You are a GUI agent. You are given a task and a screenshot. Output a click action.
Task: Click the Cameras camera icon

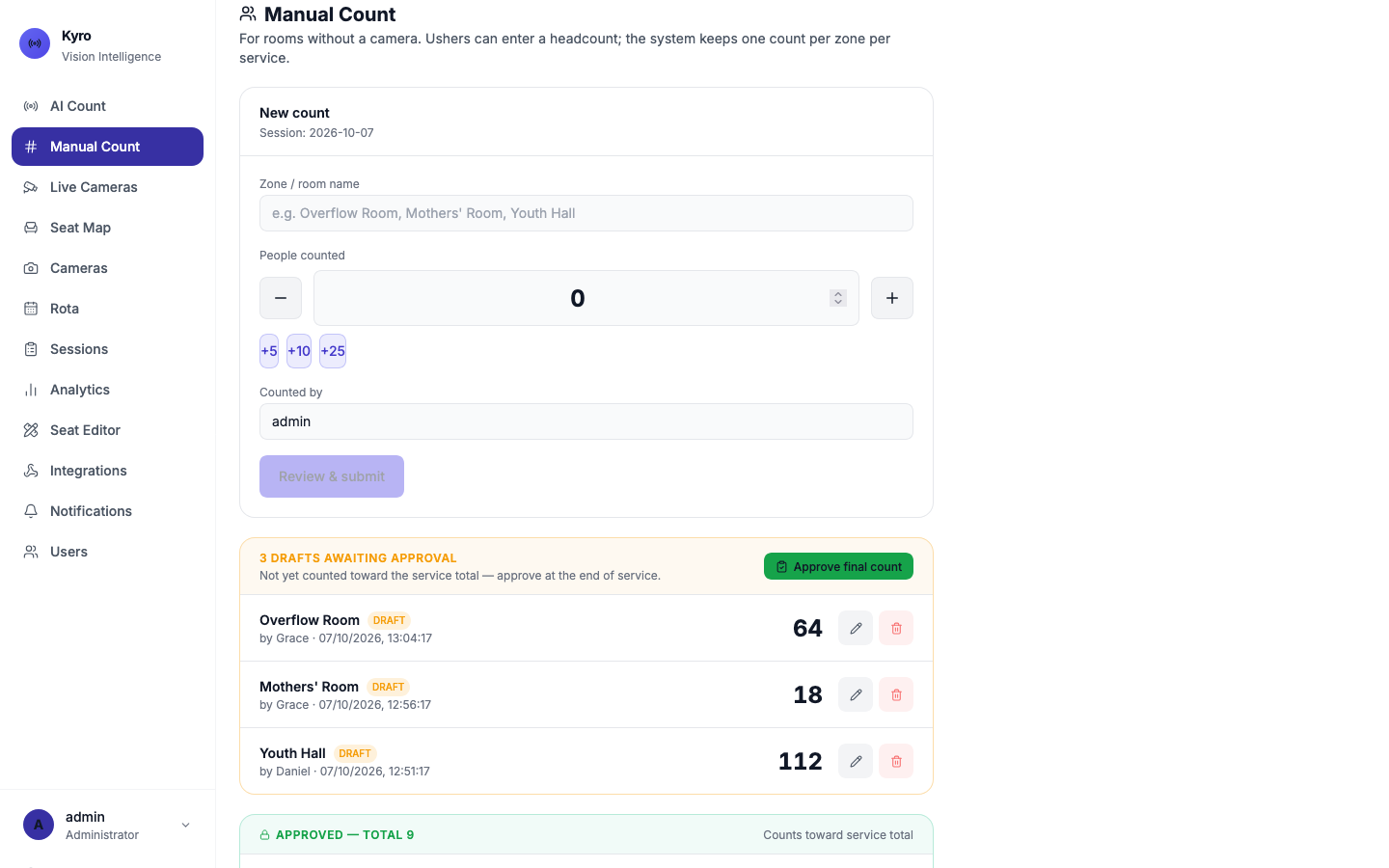point(31,268)
